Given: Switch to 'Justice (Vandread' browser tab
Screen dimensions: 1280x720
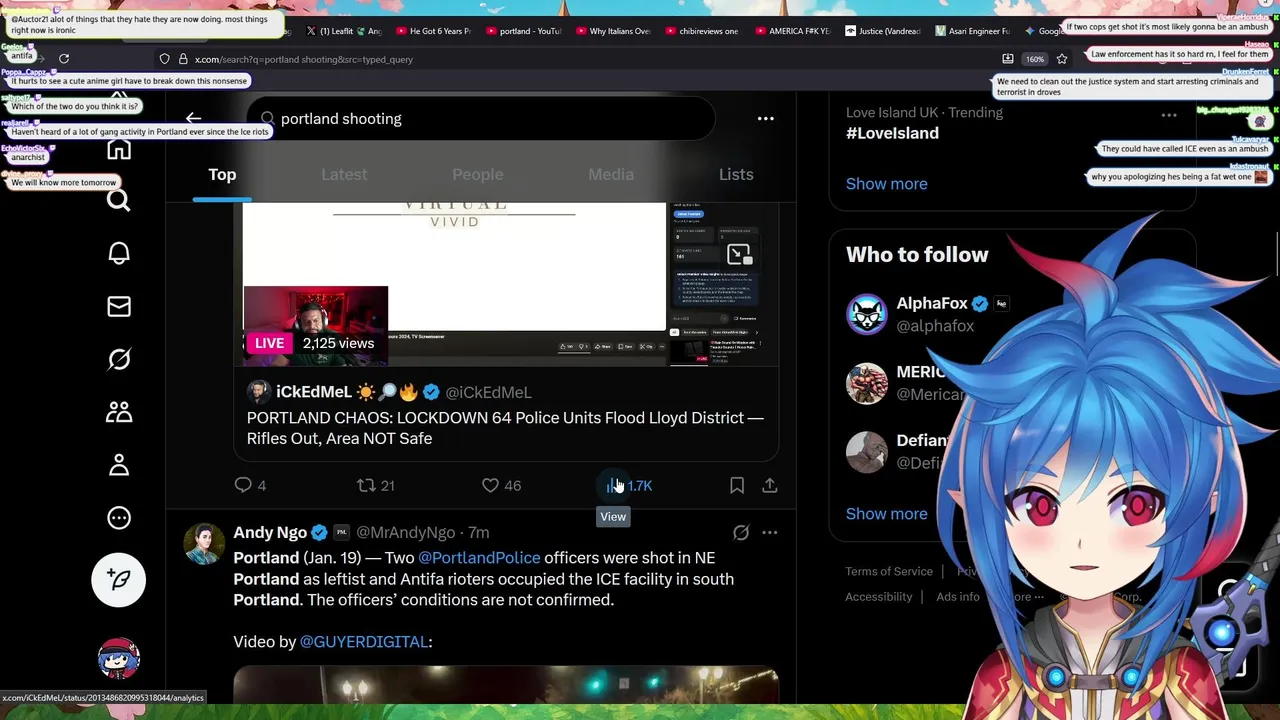Looking at the screenshot, I should pyautogui.click(x=883, y=31).
